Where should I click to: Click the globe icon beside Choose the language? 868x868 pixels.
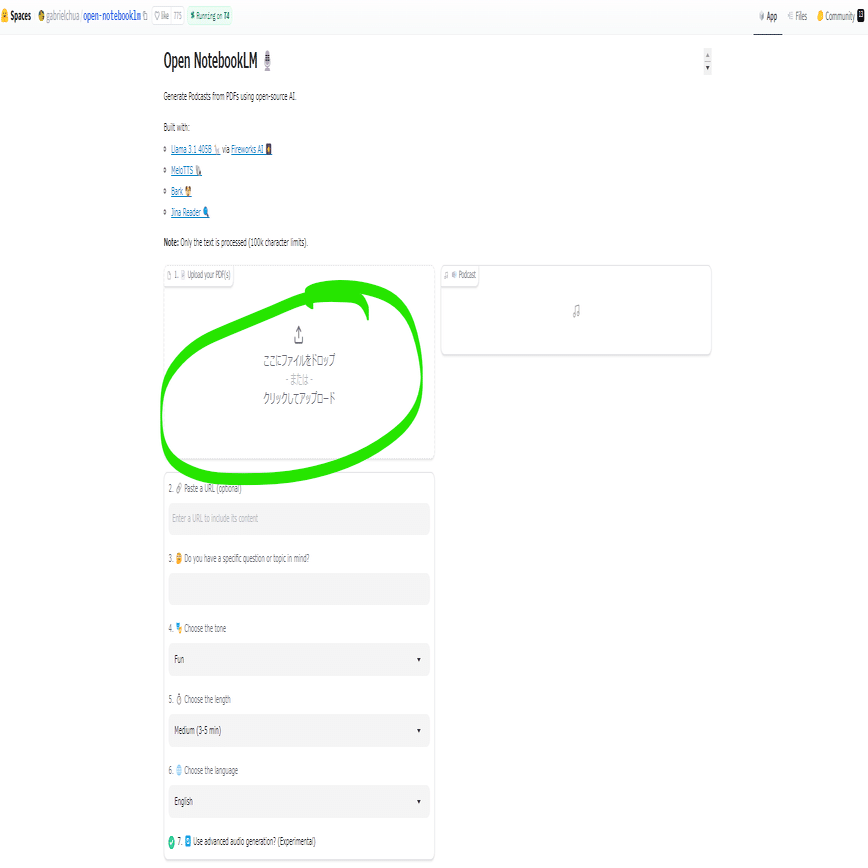pos(179,770)
